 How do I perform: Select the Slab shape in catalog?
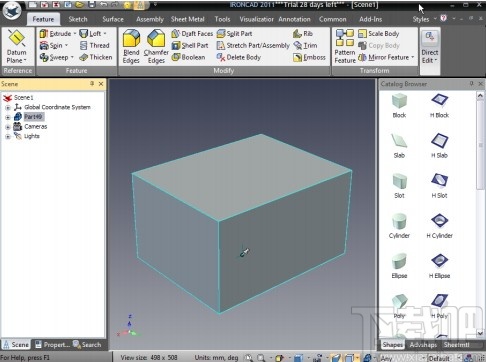point(399,146)
